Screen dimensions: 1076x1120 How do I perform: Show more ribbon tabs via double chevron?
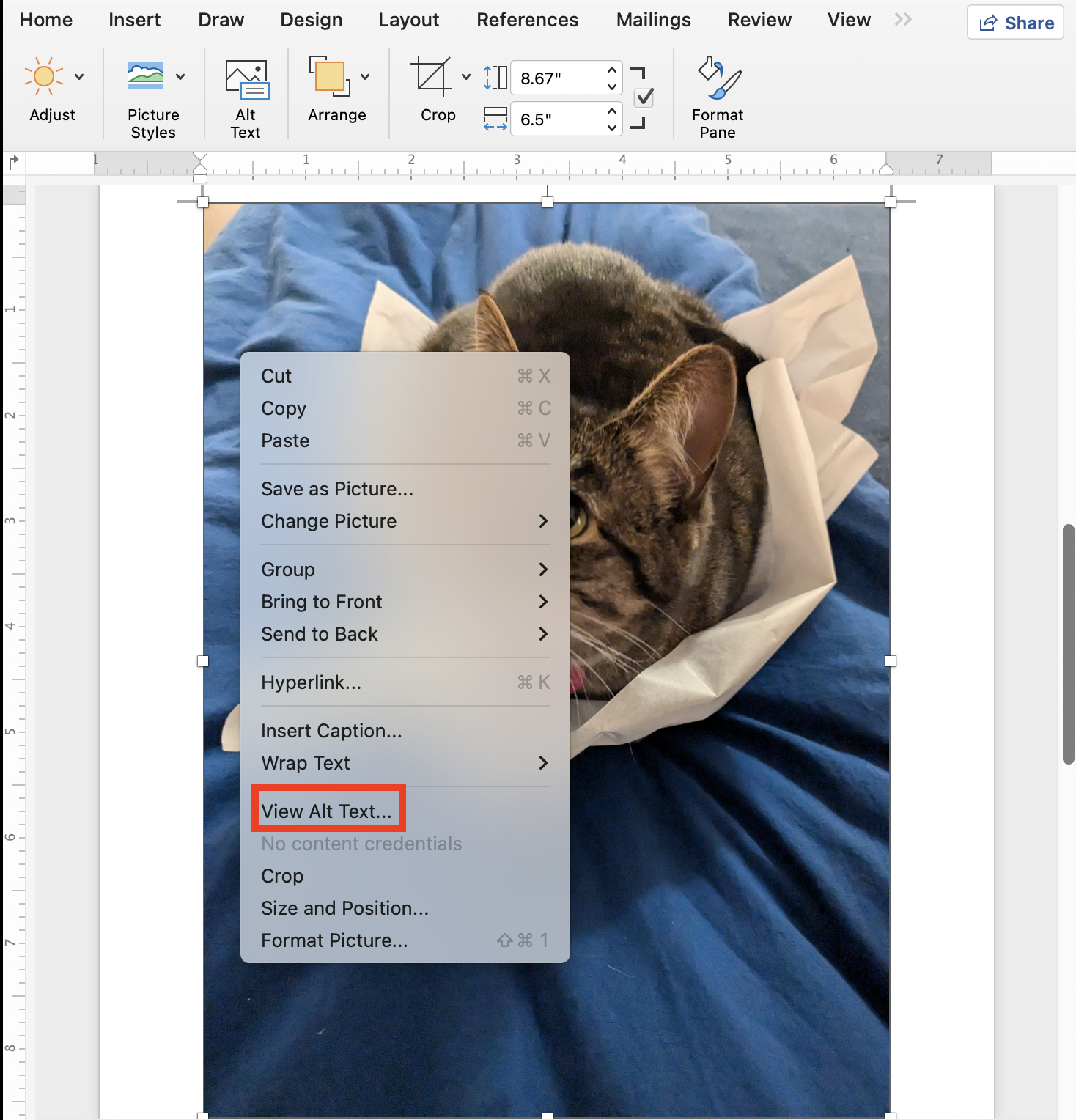point(903,20)
